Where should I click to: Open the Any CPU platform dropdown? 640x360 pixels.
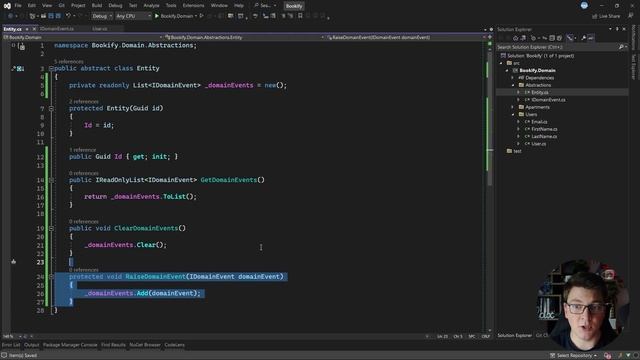[x=133, y=16]
